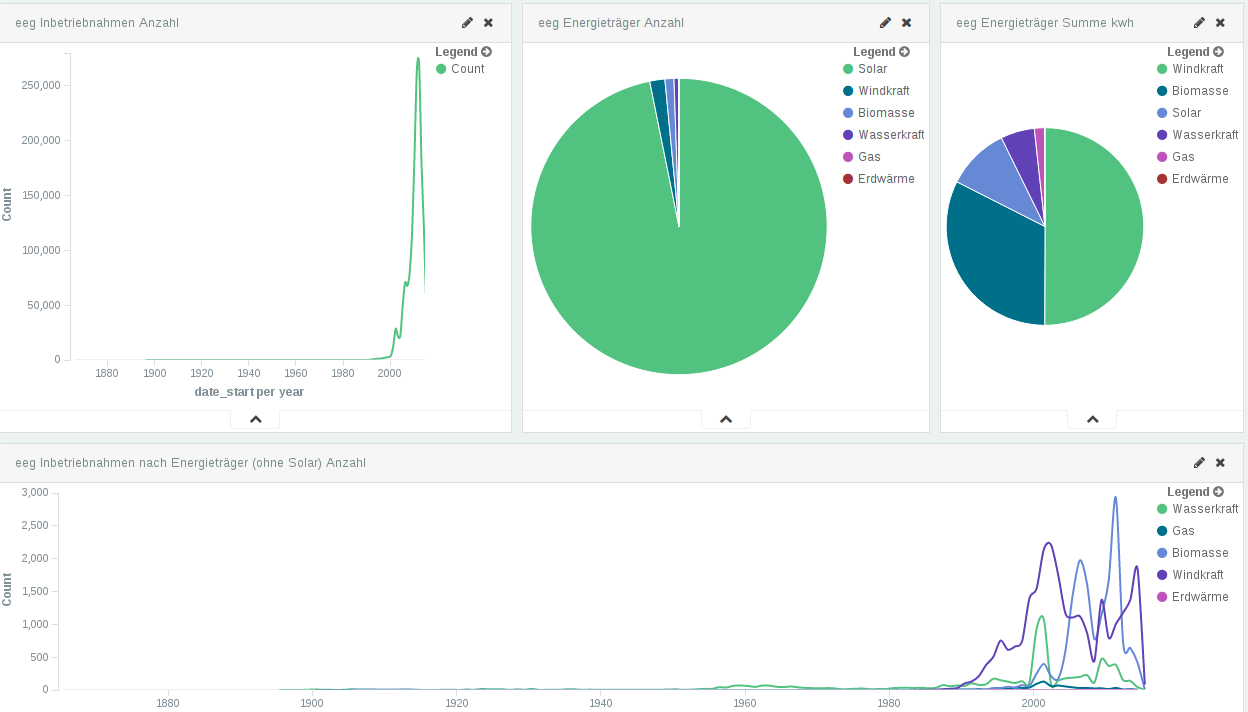Edit the eeg Inbetriebnahmen Anzahl panel
Image resolution: width=1248 pixels, height=712 pixels.
[x=467, y=22]
